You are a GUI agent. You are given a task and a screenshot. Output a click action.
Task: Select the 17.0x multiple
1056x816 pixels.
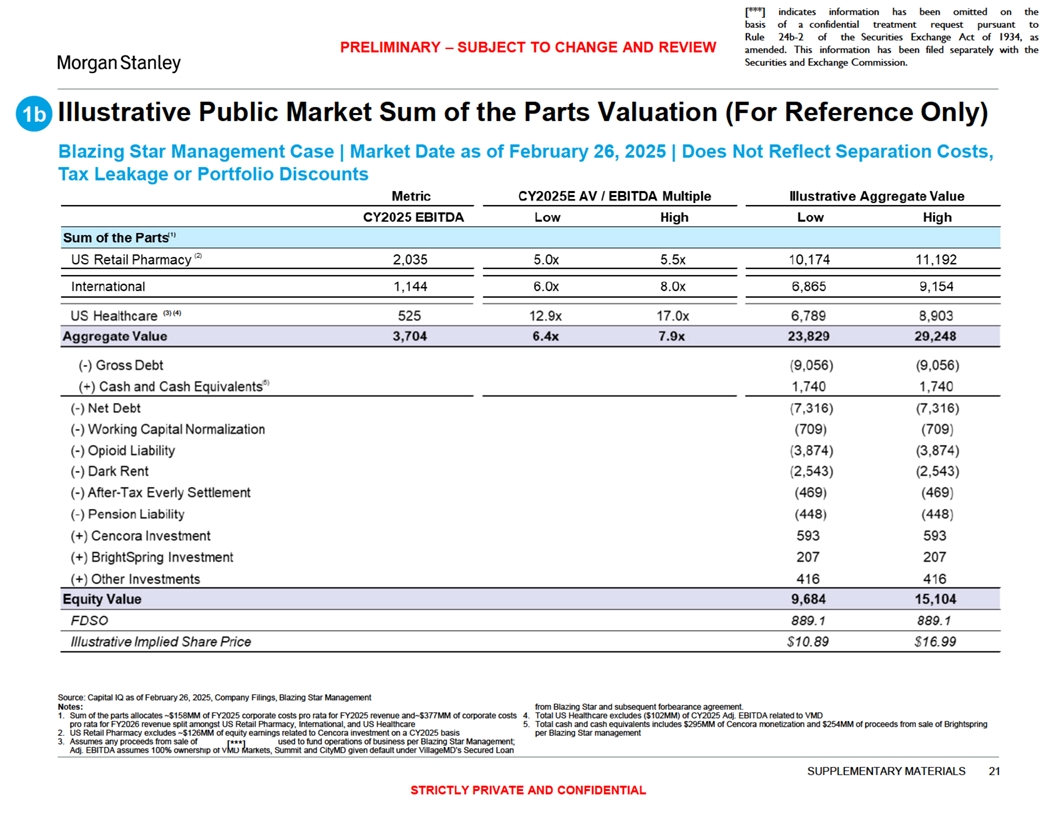click(673, 316)
